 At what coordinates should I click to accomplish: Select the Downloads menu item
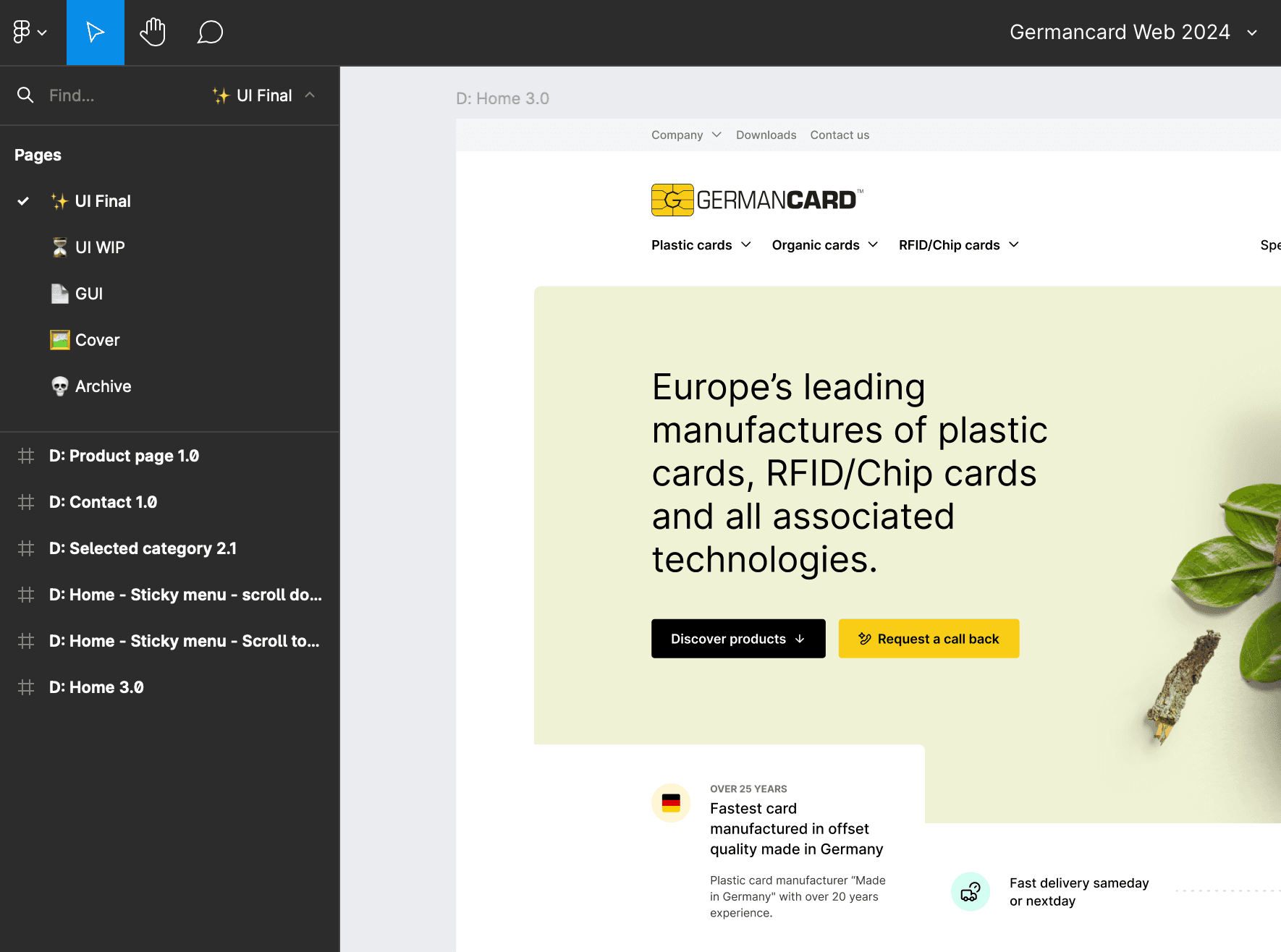point(766,135)
